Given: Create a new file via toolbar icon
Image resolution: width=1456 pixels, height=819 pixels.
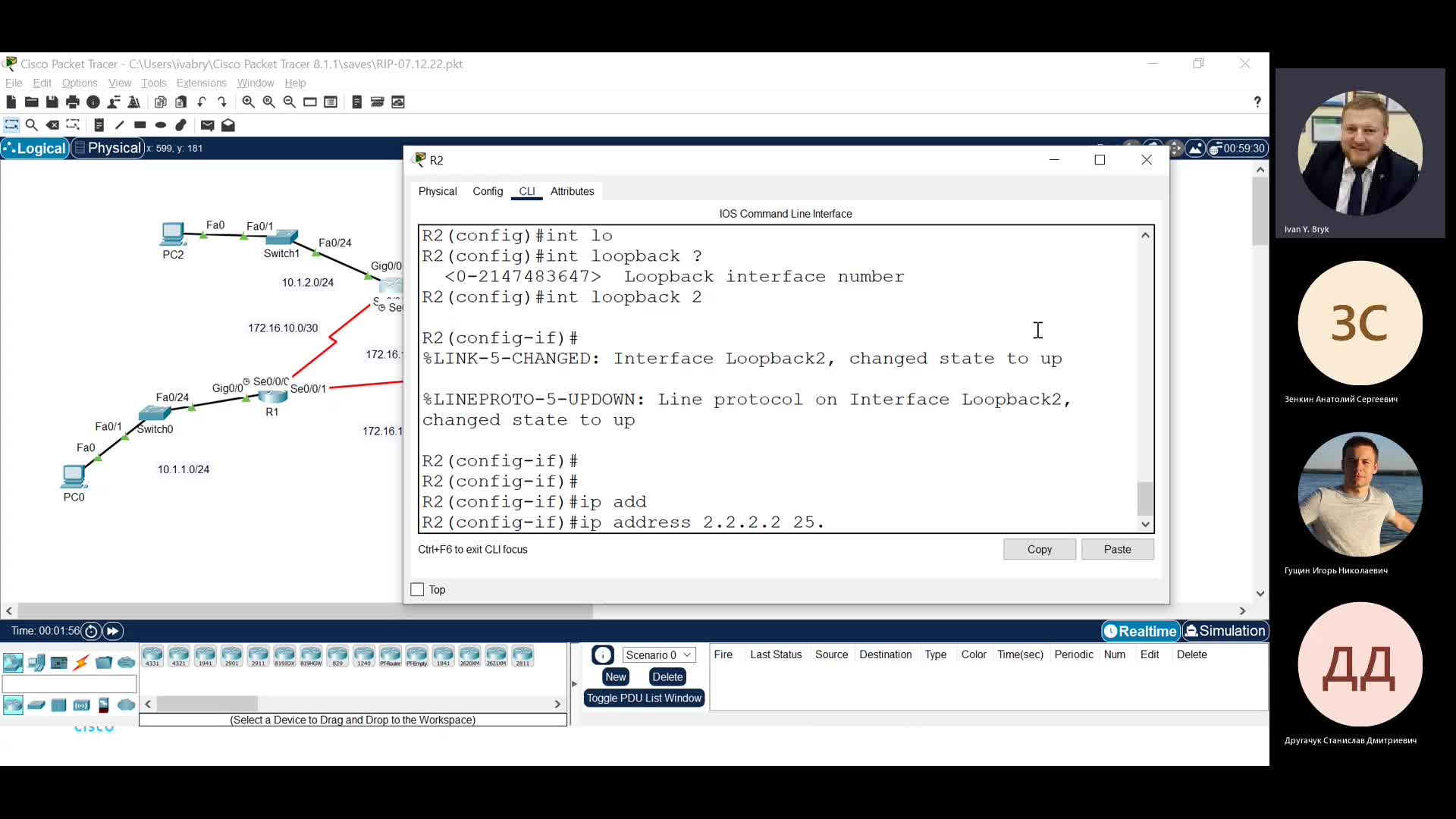Looking at the screenshot, I should (x=11, y=102).
